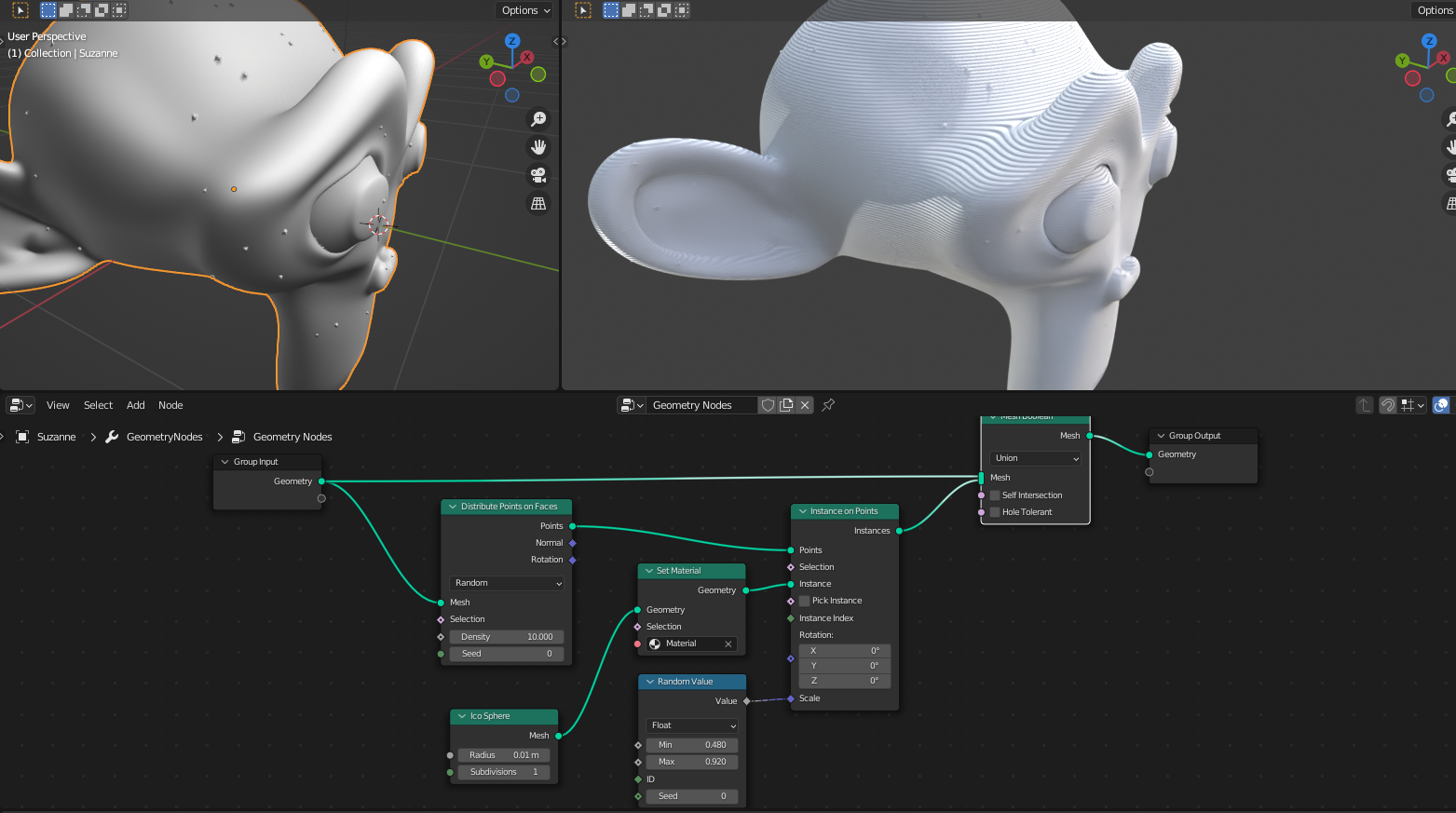Collapse the Distribute Points on Faces node

pos(453,507)
